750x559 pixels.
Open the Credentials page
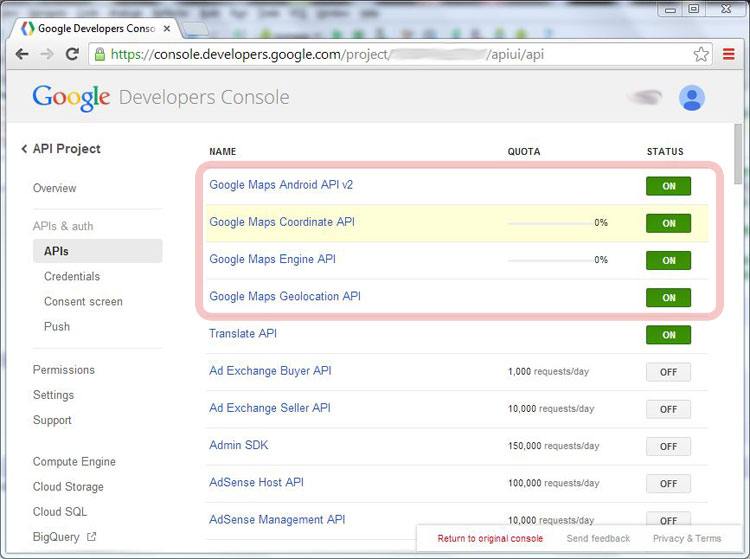click(72, 276)
